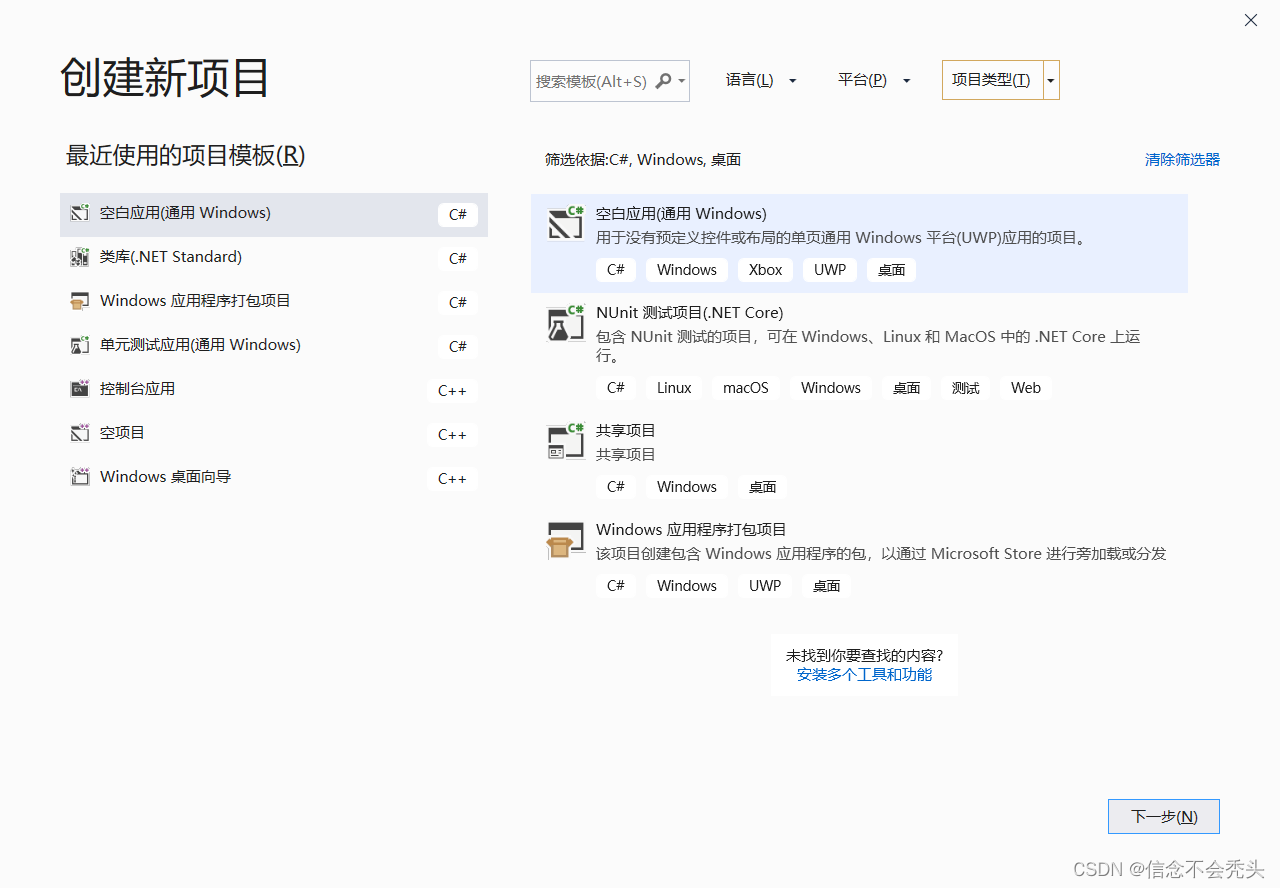1280x888 pixels.
Task: Click the macOS tag under NUnit project
Action: click(x=746, y=388)
